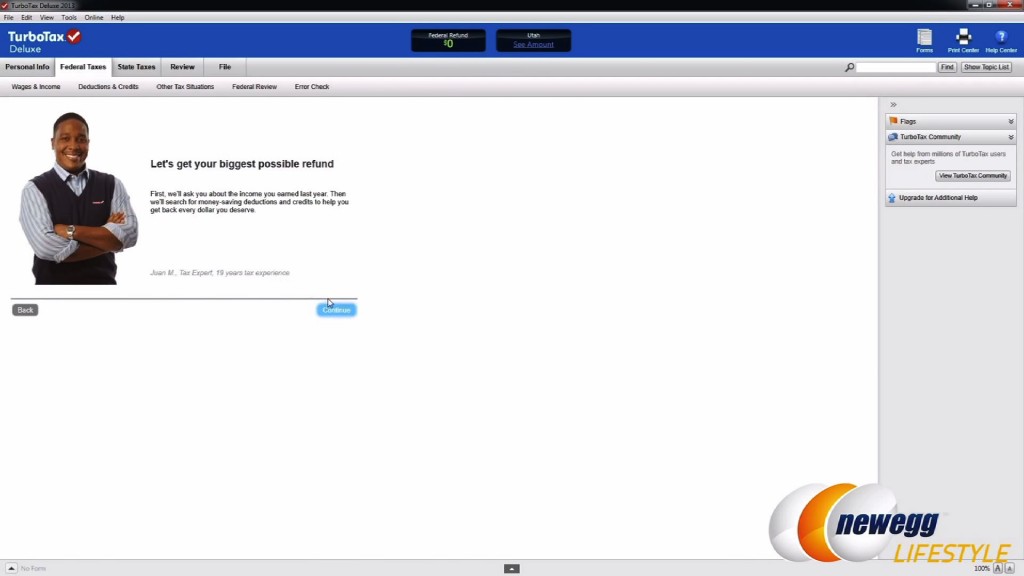This screenshot has width=1024, height=576.
Task: Go to the State Taxes tab
Action: [x=136, y=67]
